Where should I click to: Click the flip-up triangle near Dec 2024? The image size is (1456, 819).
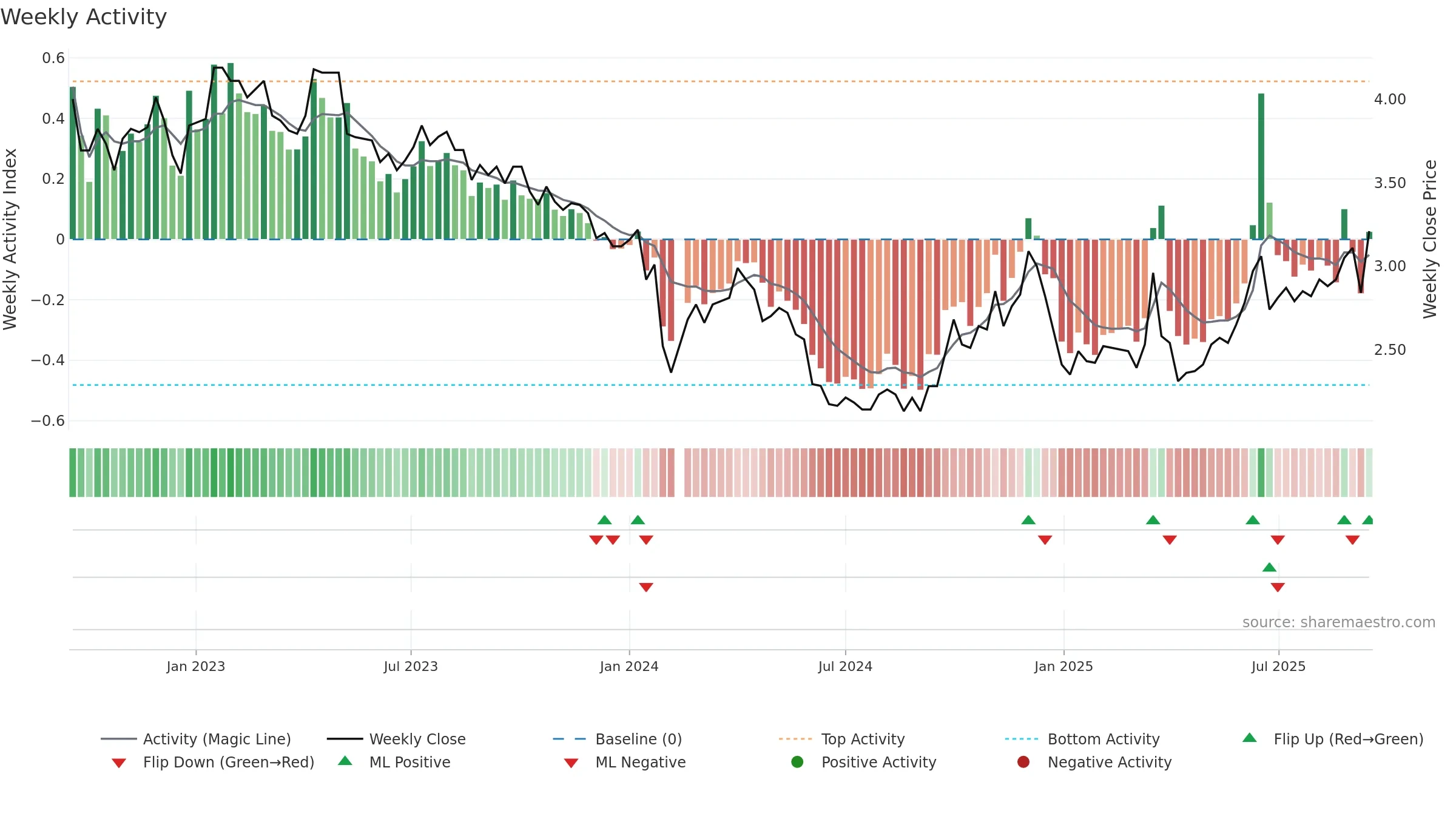[x=1028, y=520]
